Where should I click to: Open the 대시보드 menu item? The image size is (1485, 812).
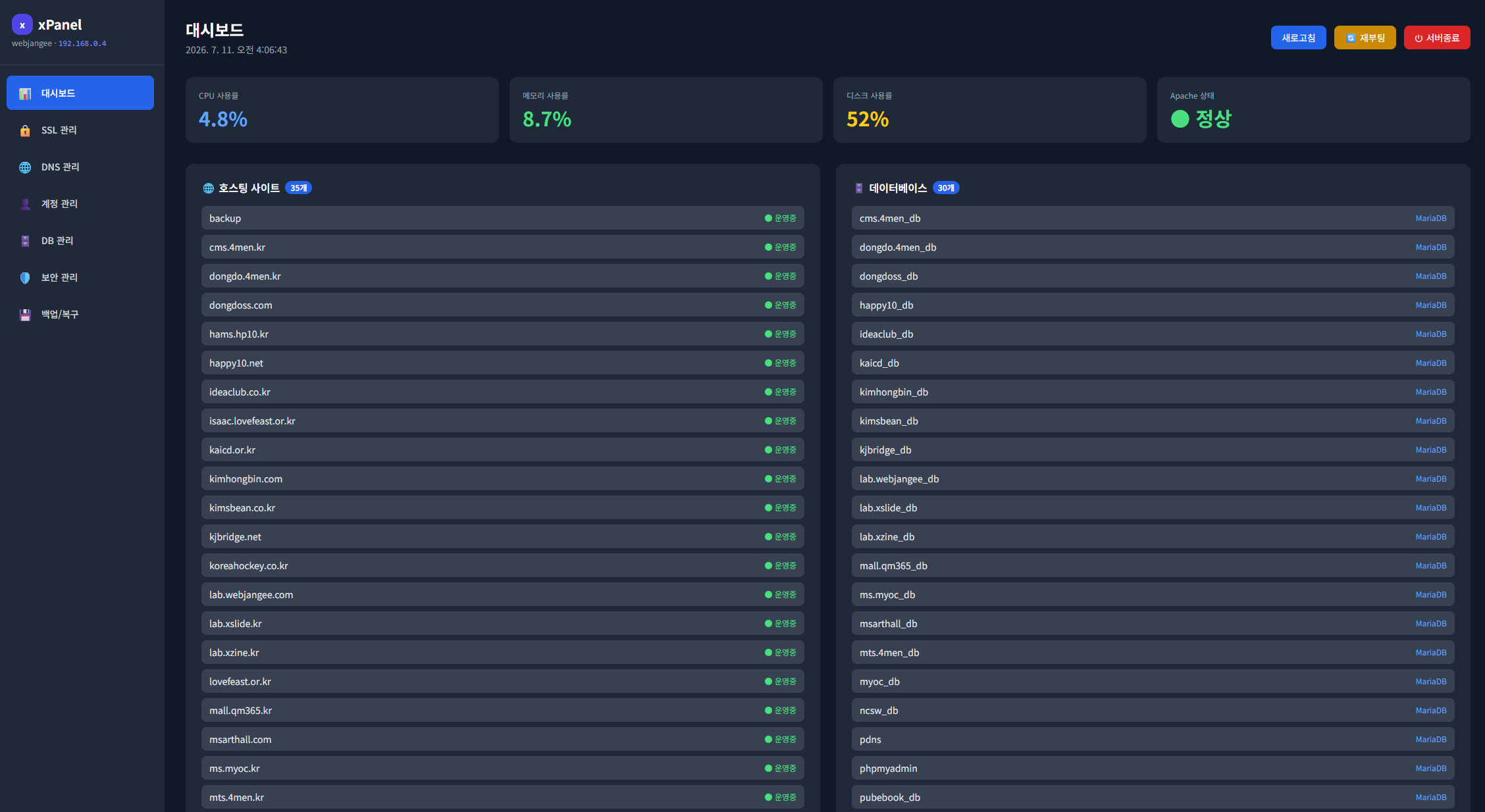pyautogui.click(x=80, y=93)
